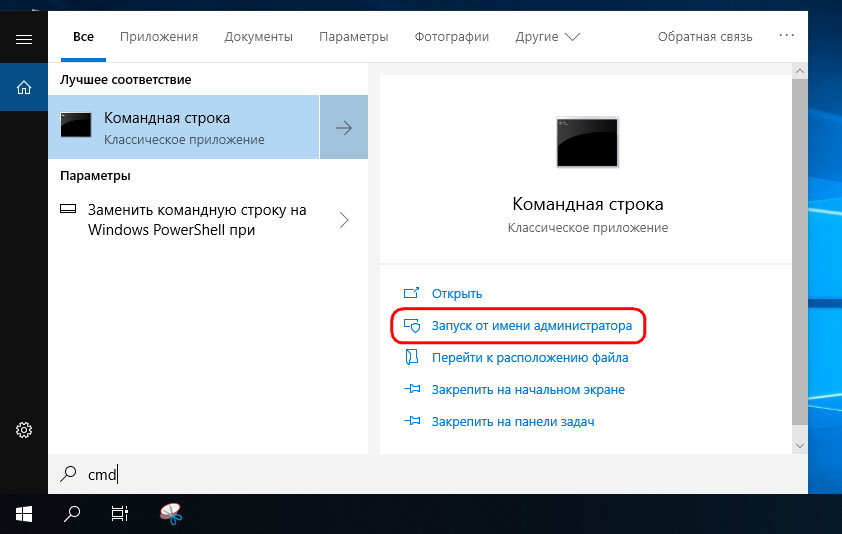This screenshot has width=842, height=534.
Task: Click Запуск от имени администратора
Action: [531, 326]
